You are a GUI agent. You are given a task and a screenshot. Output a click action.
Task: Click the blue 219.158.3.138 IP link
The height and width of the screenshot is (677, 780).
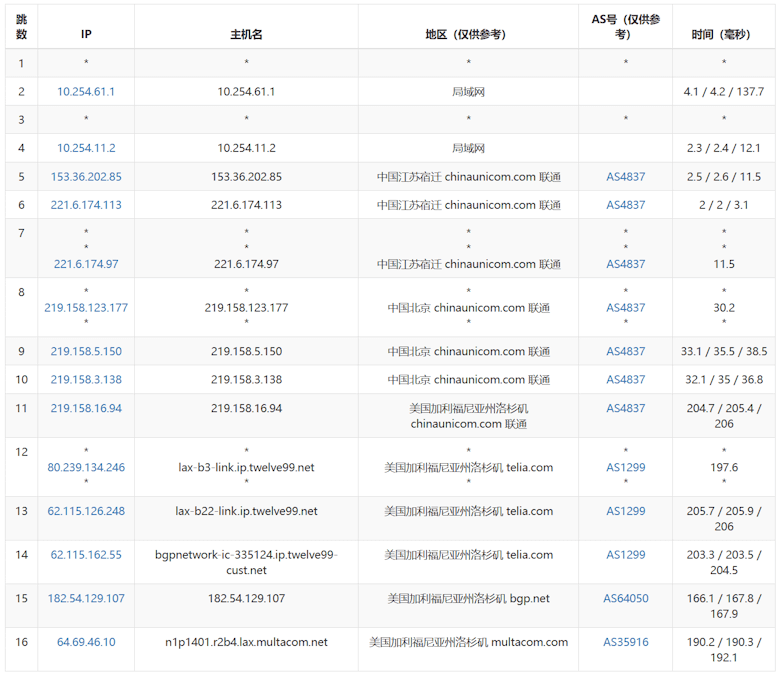pyautogui.click(x=86, y=380)
